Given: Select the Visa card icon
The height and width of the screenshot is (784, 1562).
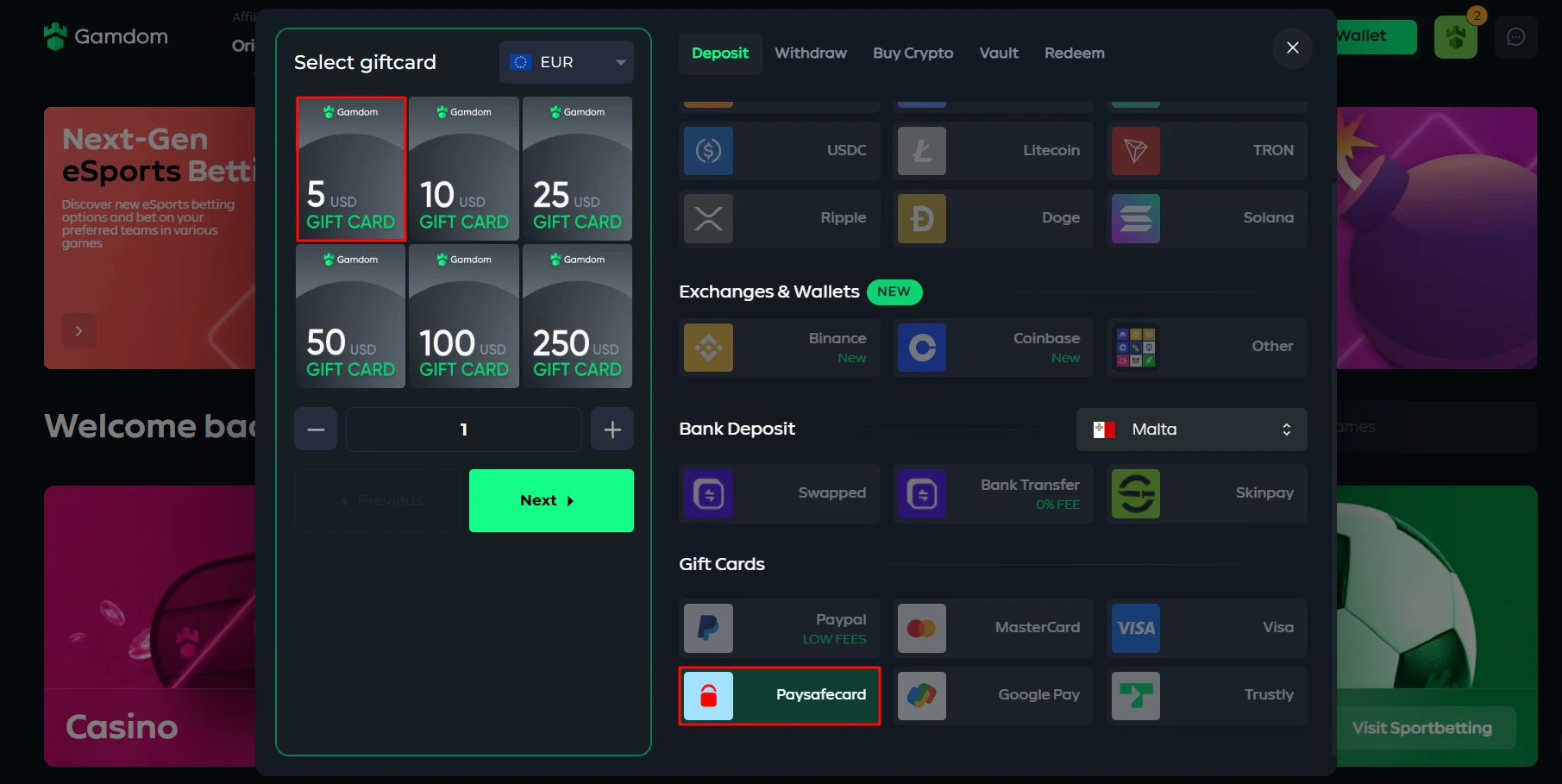Looking at the screenshot, I should [1136, 628].
